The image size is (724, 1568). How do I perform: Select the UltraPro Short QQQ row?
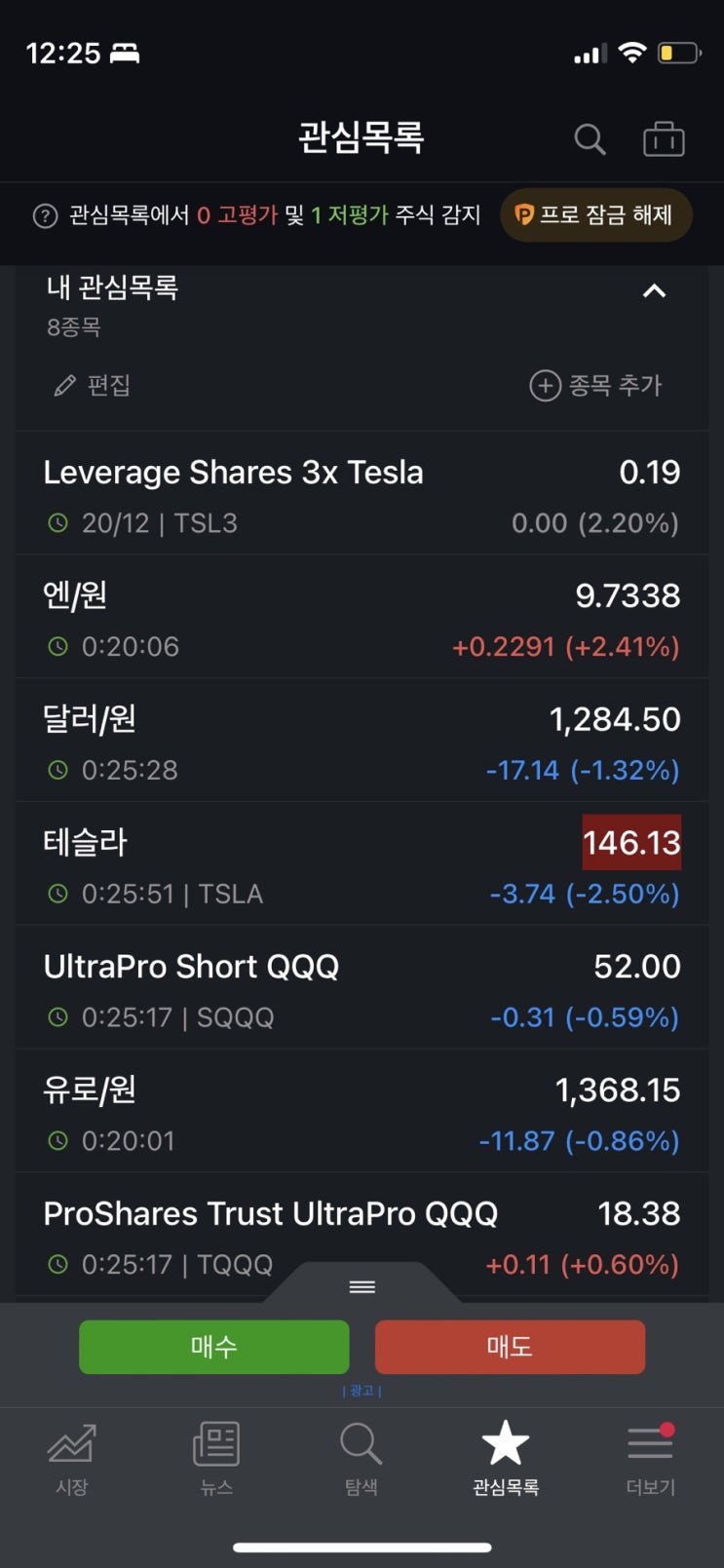362,988
